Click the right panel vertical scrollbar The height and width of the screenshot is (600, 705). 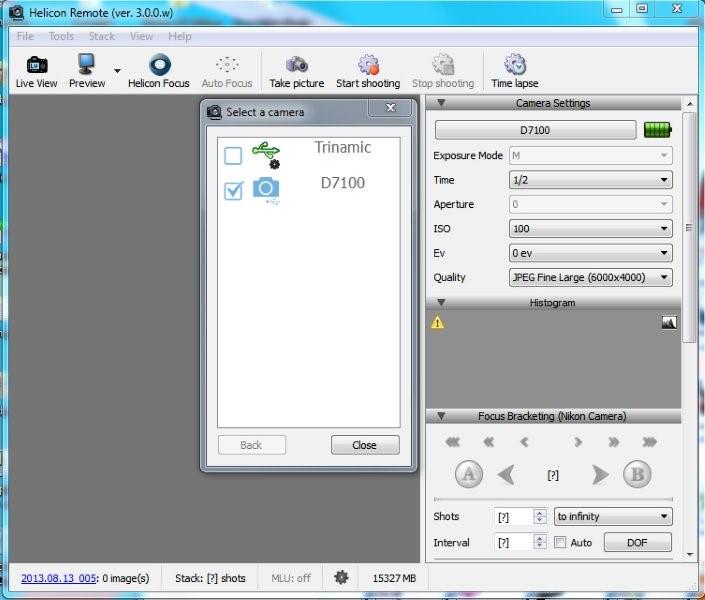click(690, 228)
